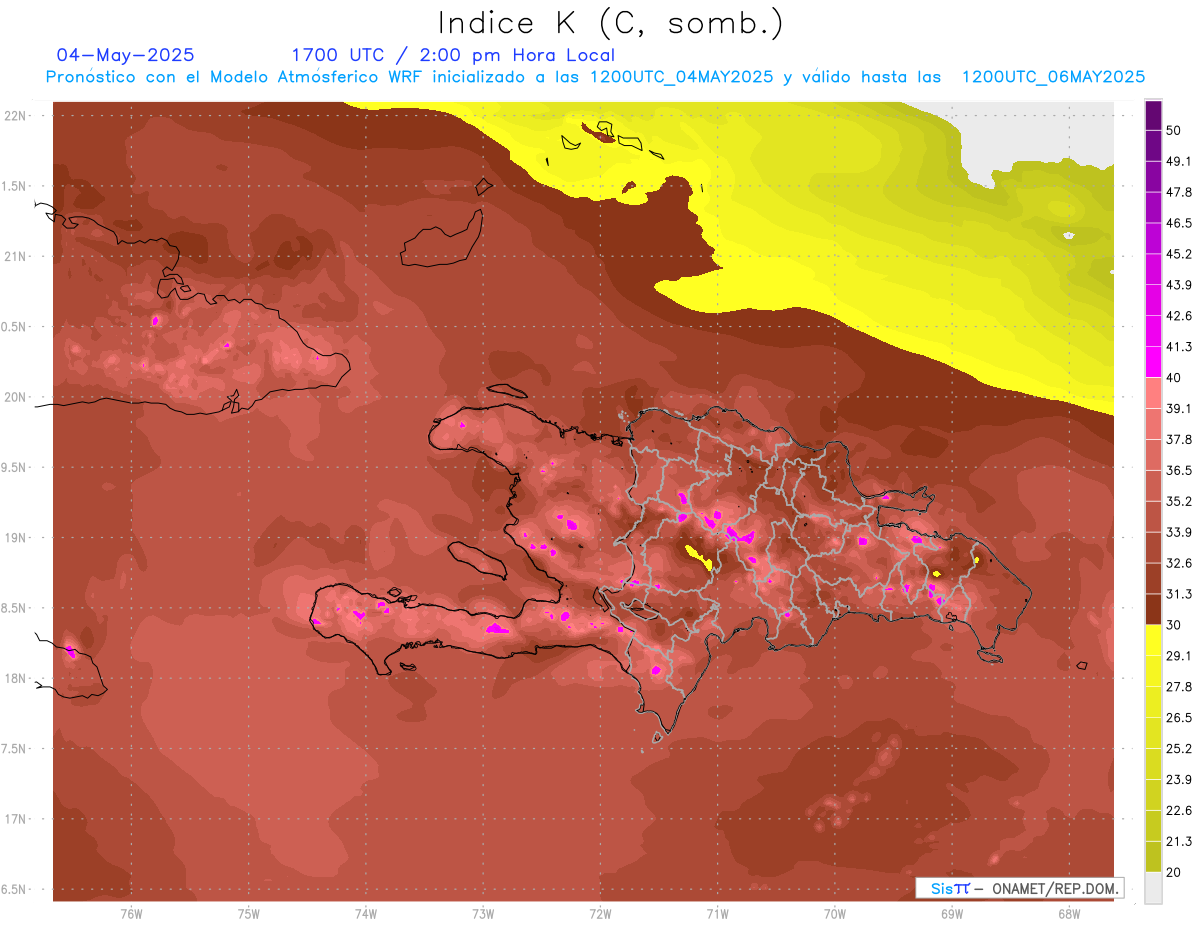The height and width of the screenshot is (927, 1200).
Task: Click the 74W longitude label
Action: click(x=366, y=914)
